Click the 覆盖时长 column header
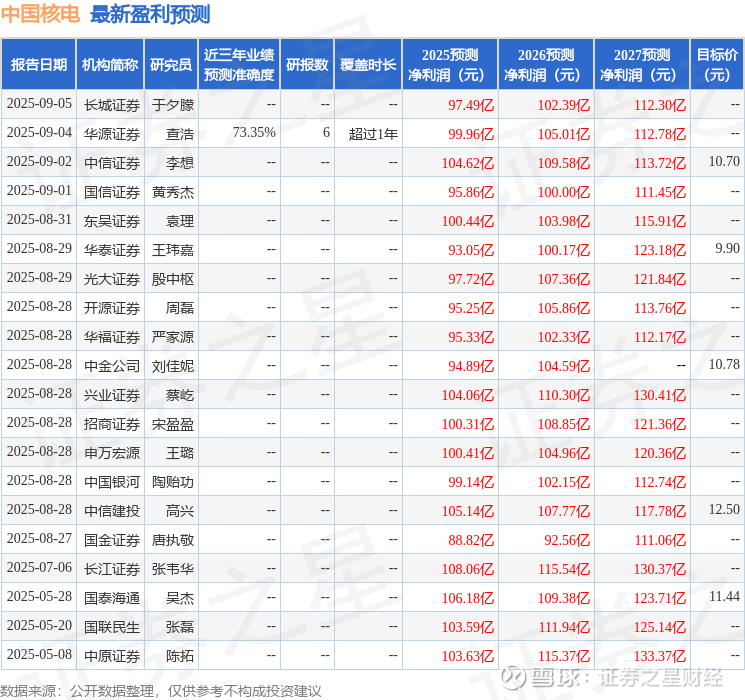Viewport: 745px width, 700px height. [368, 65]
